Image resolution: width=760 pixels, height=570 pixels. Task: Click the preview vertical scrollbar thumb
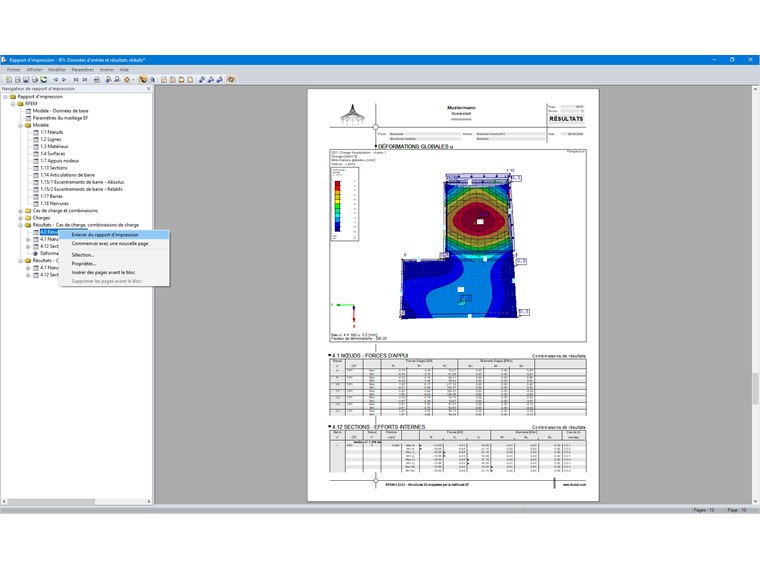pos(755,389)
